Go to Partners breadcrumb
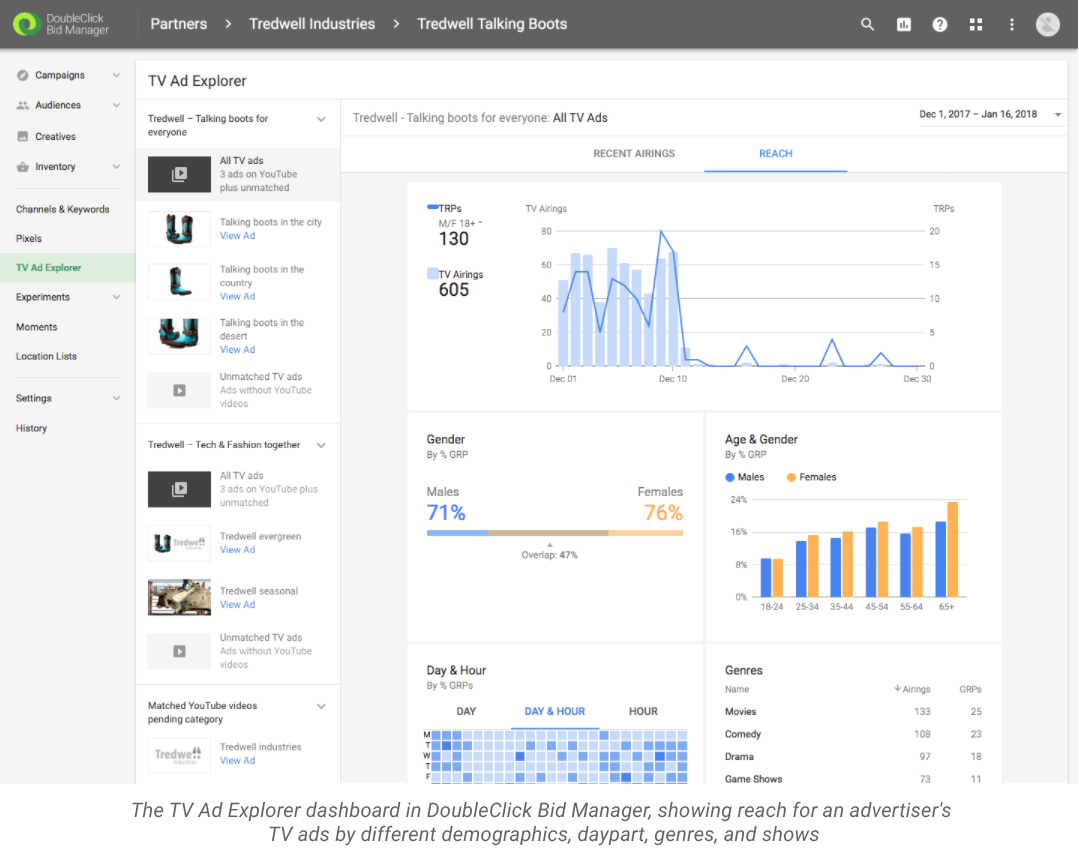The image size is (1079, 864). click(179, 24)
